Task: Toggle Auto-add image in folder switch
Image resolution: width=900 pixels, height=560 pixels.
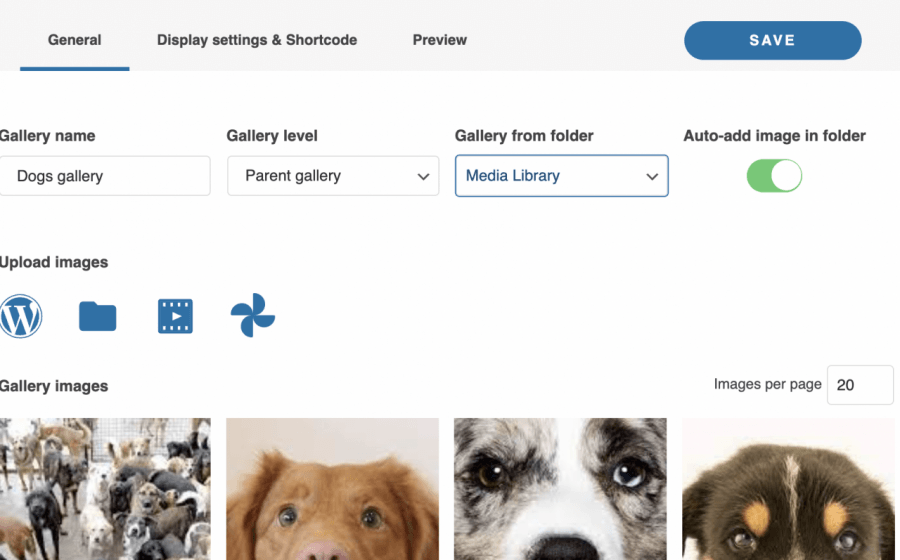Action: pos(774,176)
